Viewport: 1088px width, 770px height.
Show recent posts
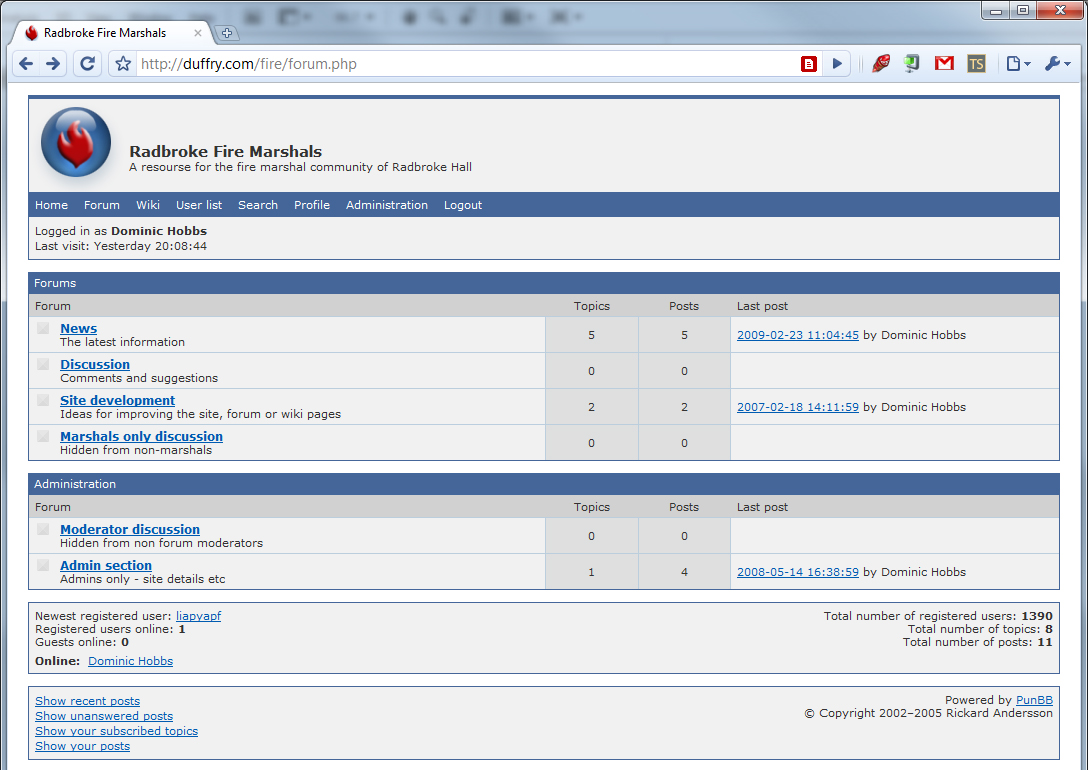point(87,701)
